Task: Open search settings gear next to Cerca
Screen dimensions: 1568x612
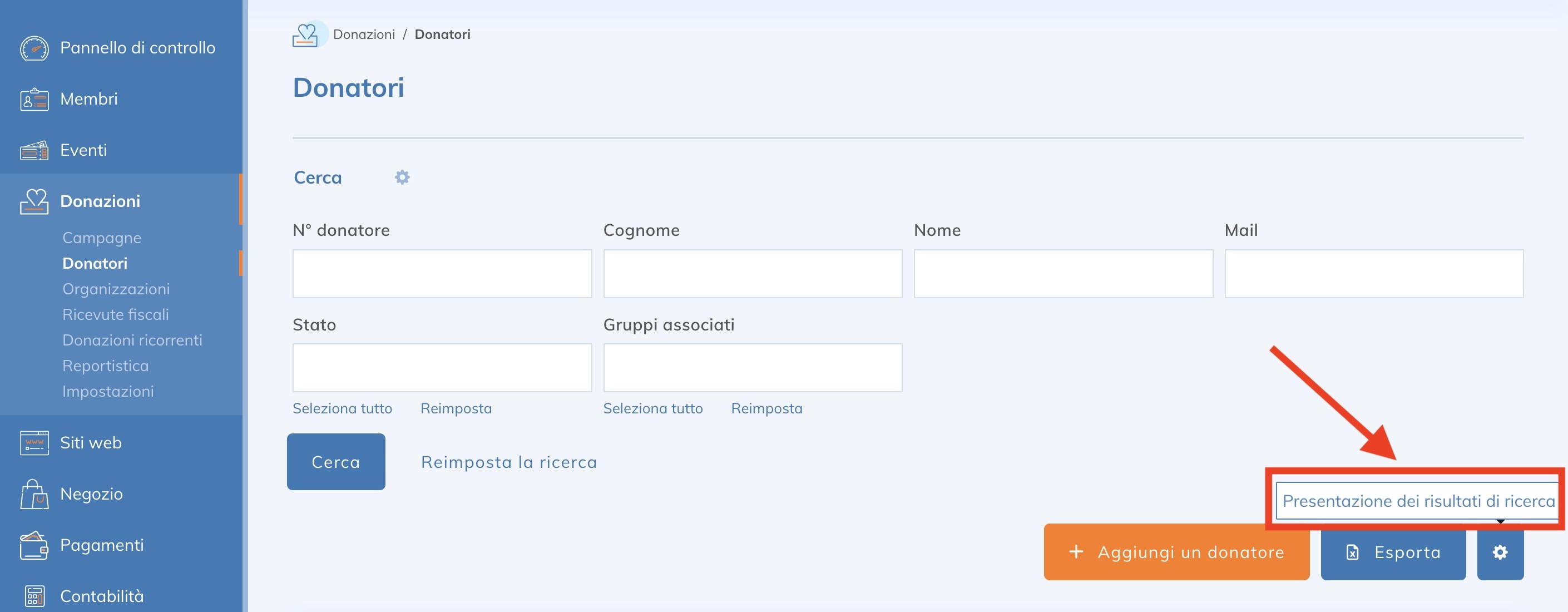Action: 402,177
